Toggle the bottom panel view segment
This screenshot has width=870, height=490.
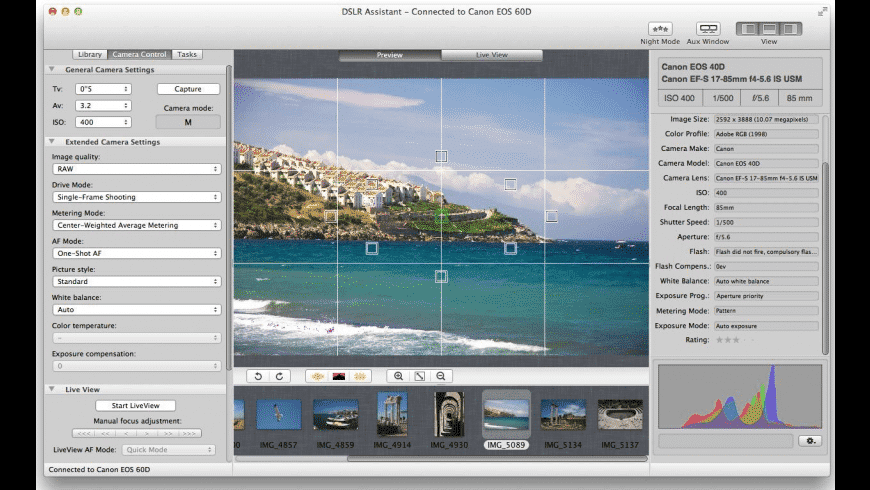[769, 29]
